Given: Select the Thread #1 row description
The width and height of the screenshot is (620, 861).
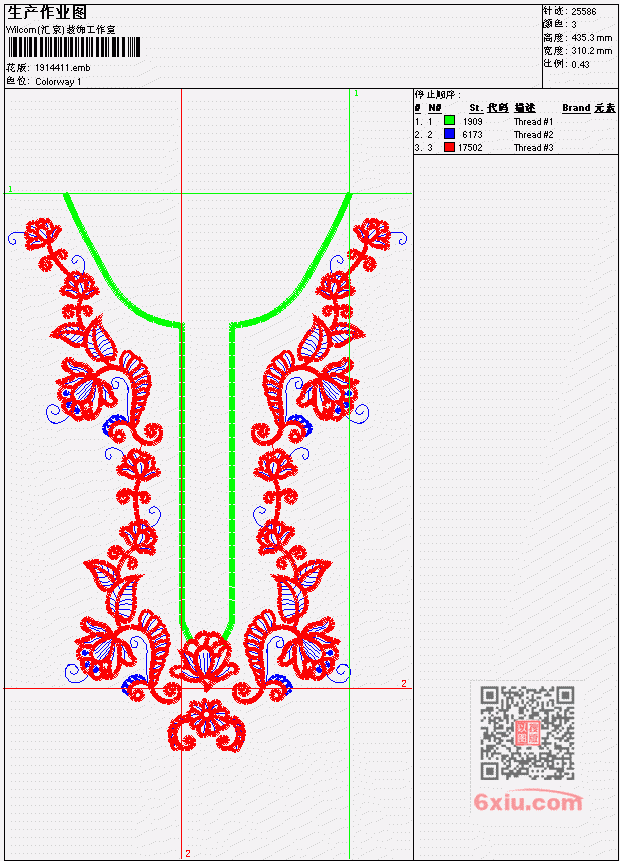Looking at the screenshot, I should click(x=533, y=121).
